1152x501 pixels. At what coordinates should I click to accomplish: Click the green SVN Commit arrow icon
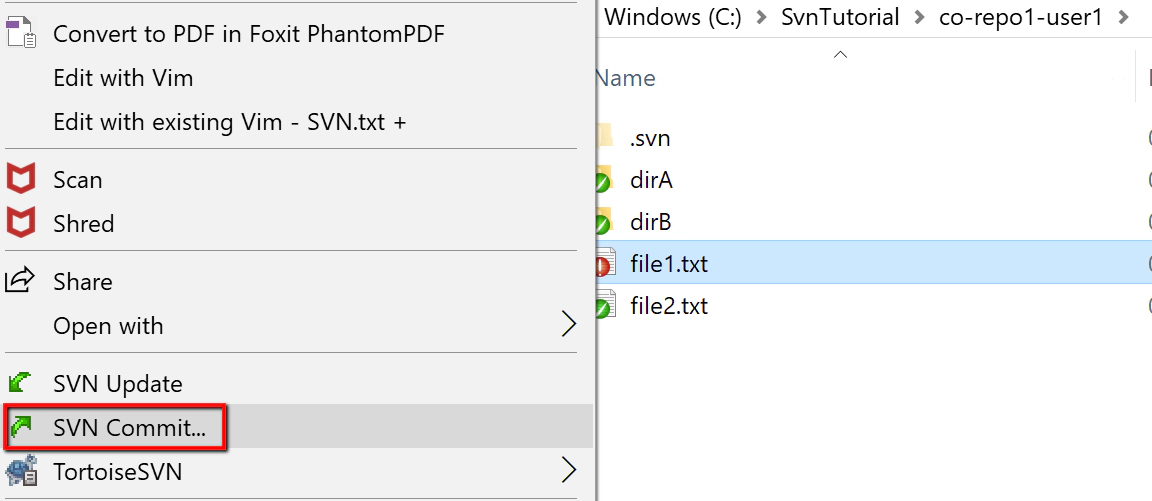21,426
